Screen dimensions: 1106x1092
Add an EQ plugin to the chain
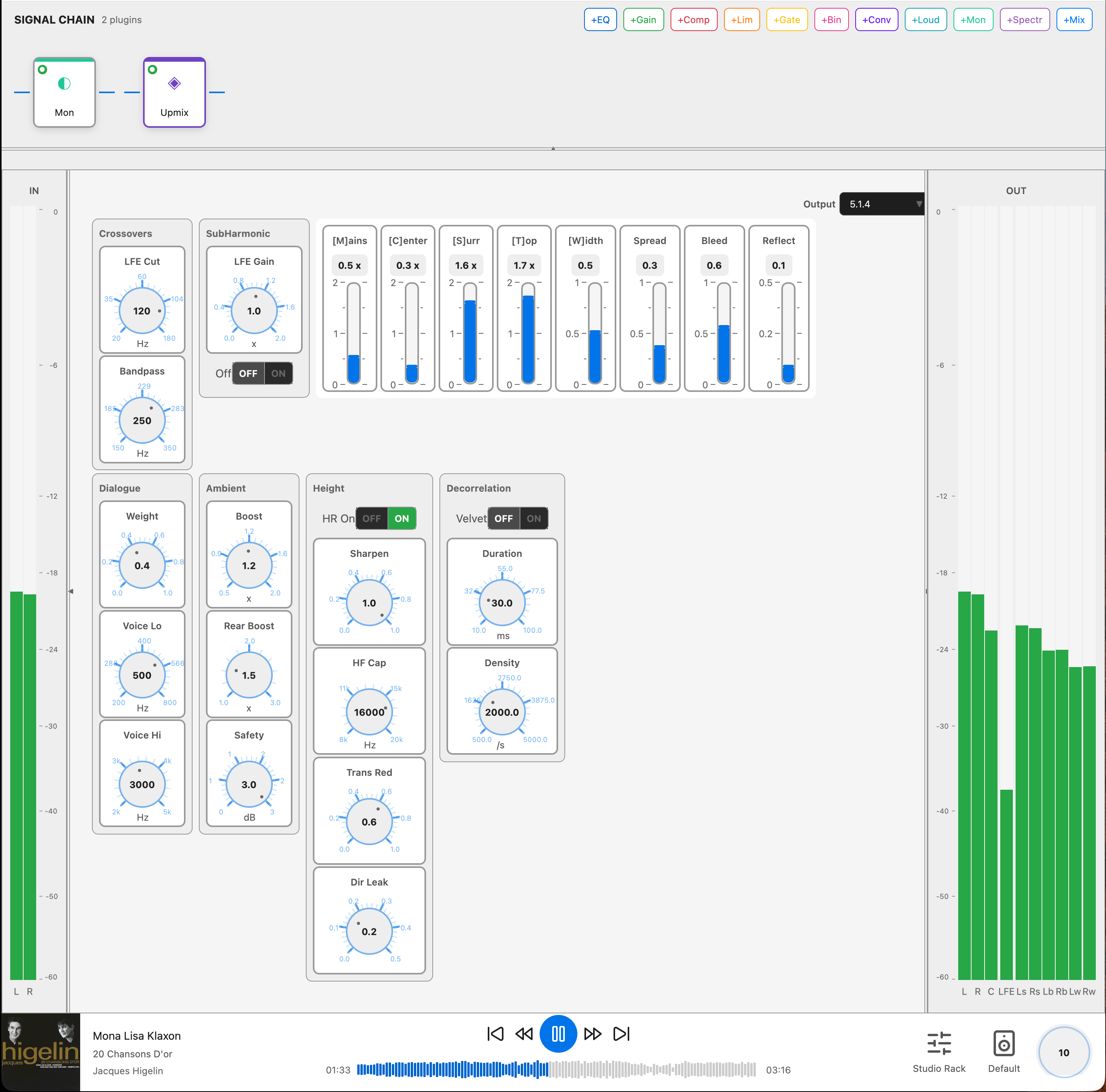pos(600,19)
